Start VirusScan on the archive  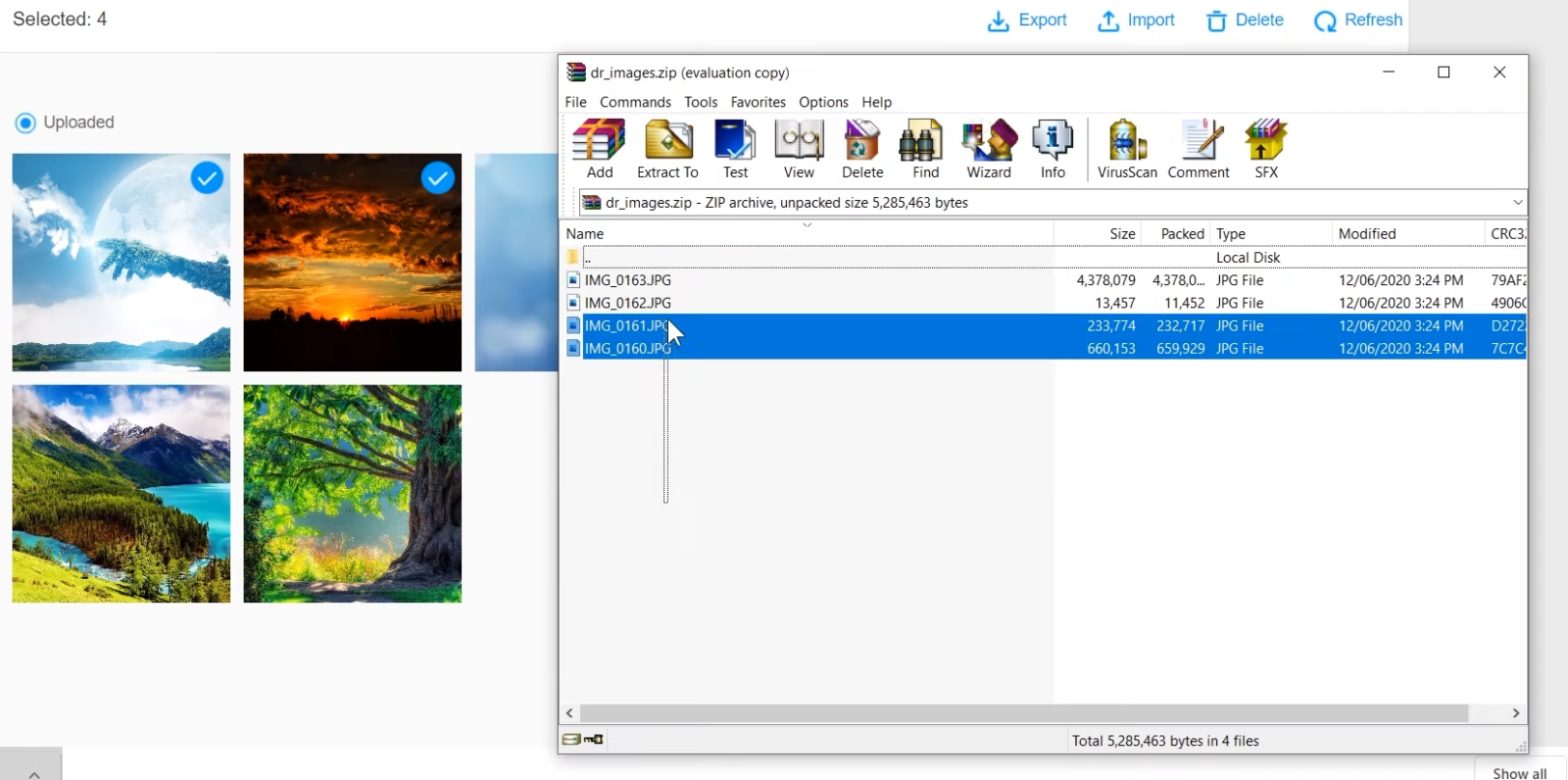pyautogui.click(x=1127, y=149)
